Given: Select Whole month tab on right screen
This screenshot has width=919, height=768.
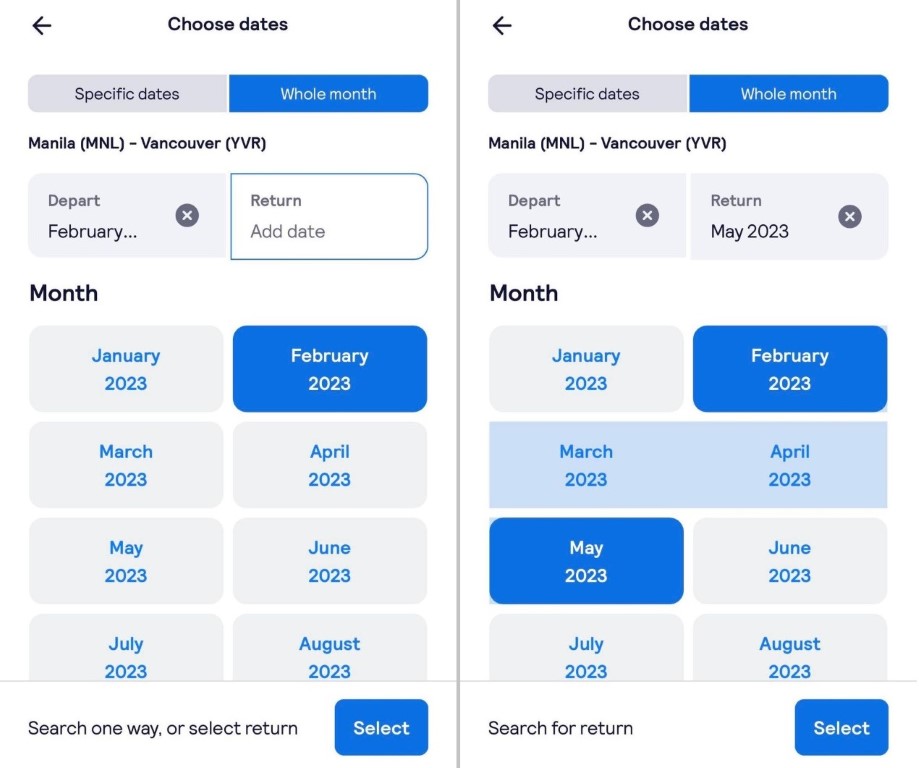Looking at the screenshot, I should pos(788,94).
